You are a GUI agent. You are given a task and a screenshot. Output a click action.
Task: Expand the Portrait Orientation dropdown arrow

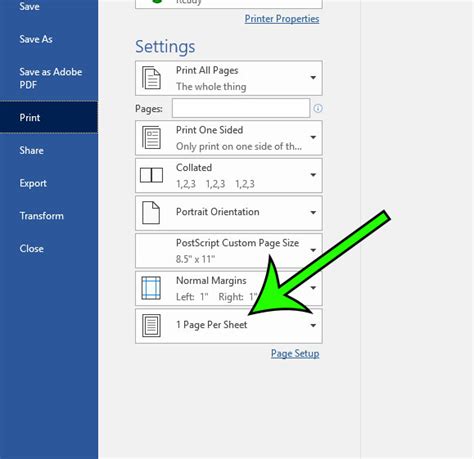coord(313,213)
